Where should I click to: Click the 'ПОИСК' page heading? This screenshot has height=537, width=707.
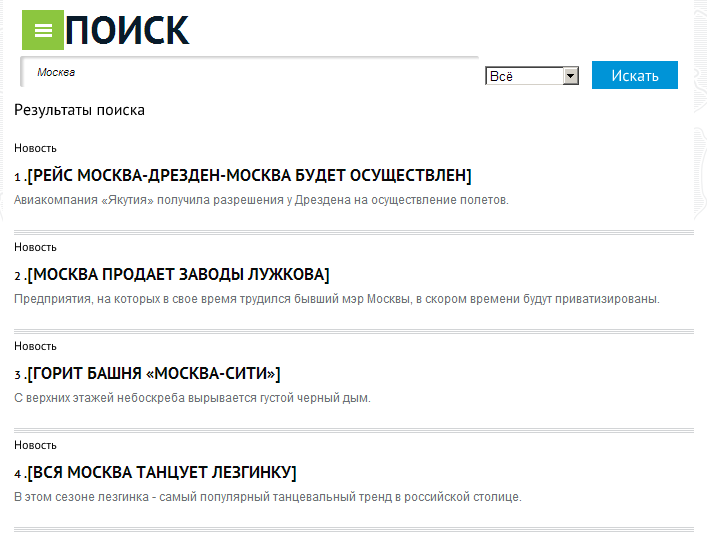click(127, 30)
